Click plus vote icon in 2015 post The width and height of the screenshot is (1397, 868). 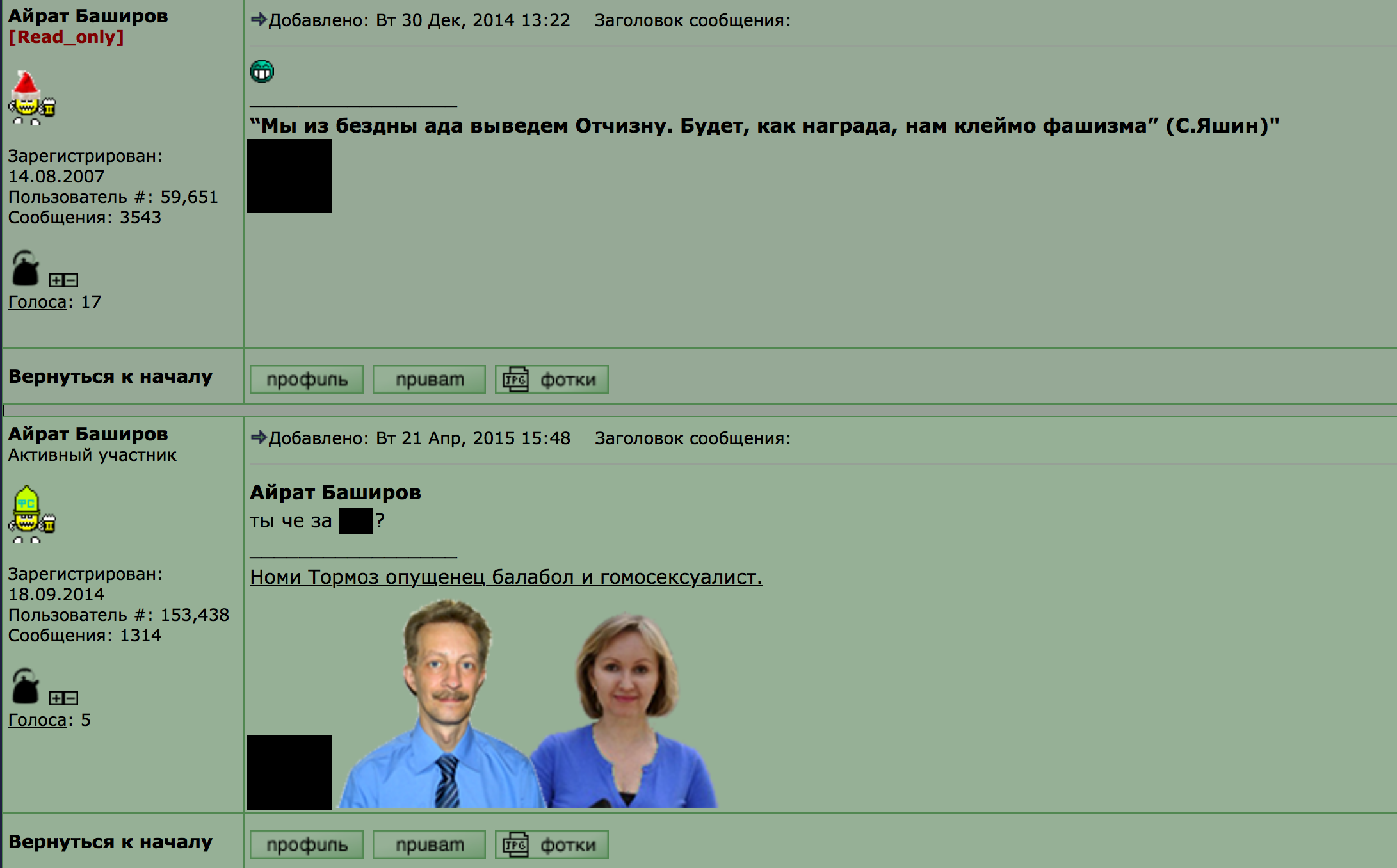57,698
